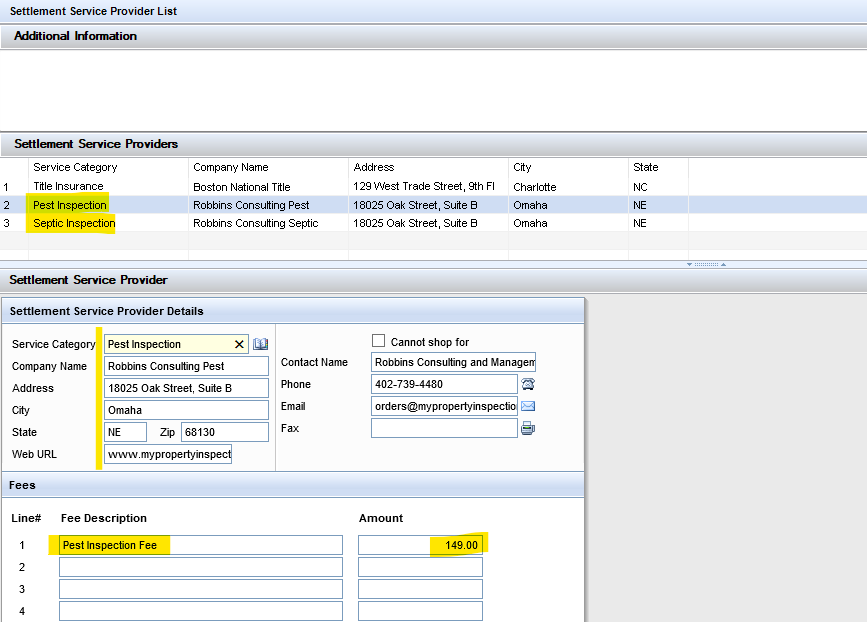This screenshot has height=622, width=867.
Task: Click the line 2 fee description field
Action: (201, 567)
